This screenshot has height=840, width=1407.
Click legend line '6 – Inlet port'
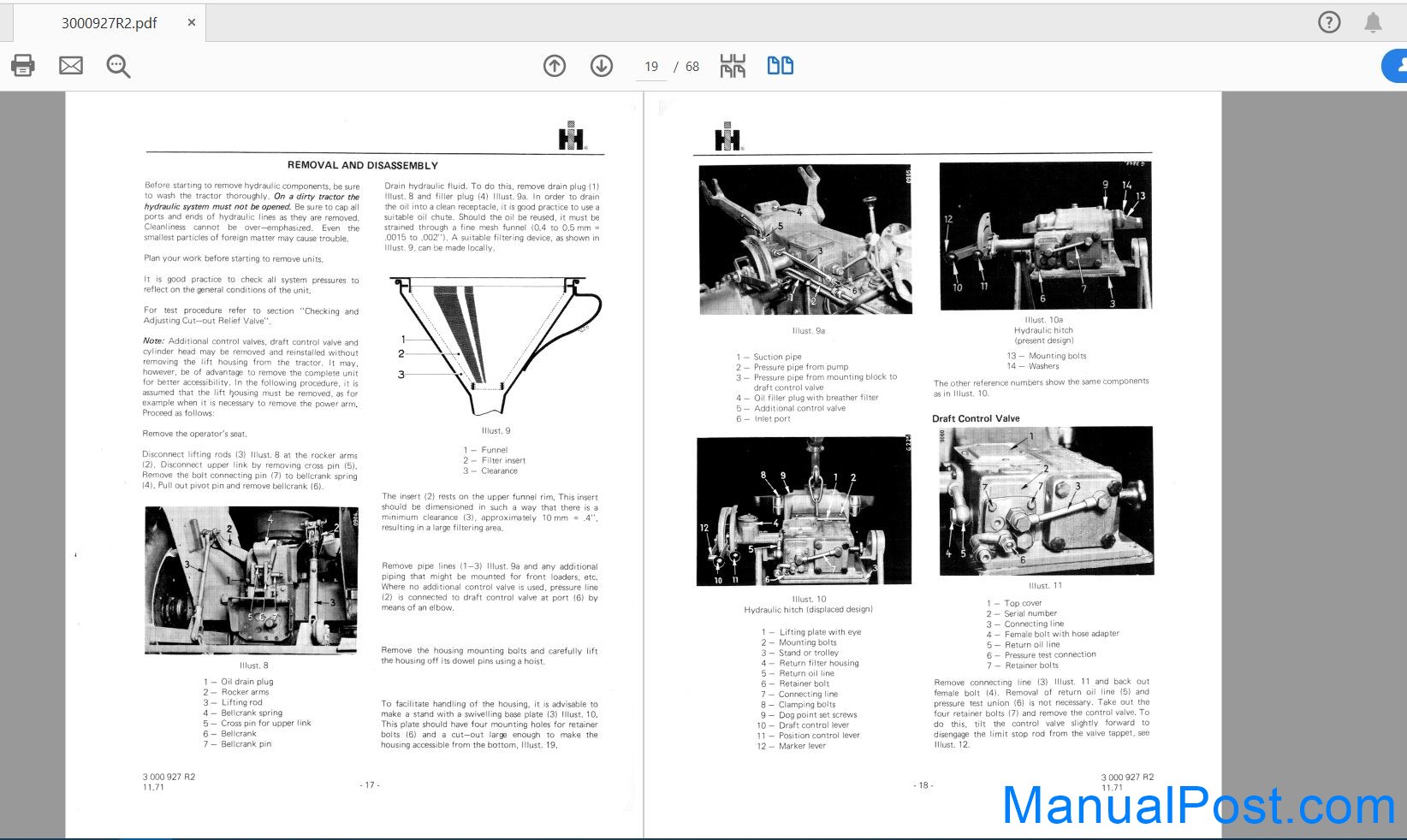pyautogui.click(x=763, y=419)
